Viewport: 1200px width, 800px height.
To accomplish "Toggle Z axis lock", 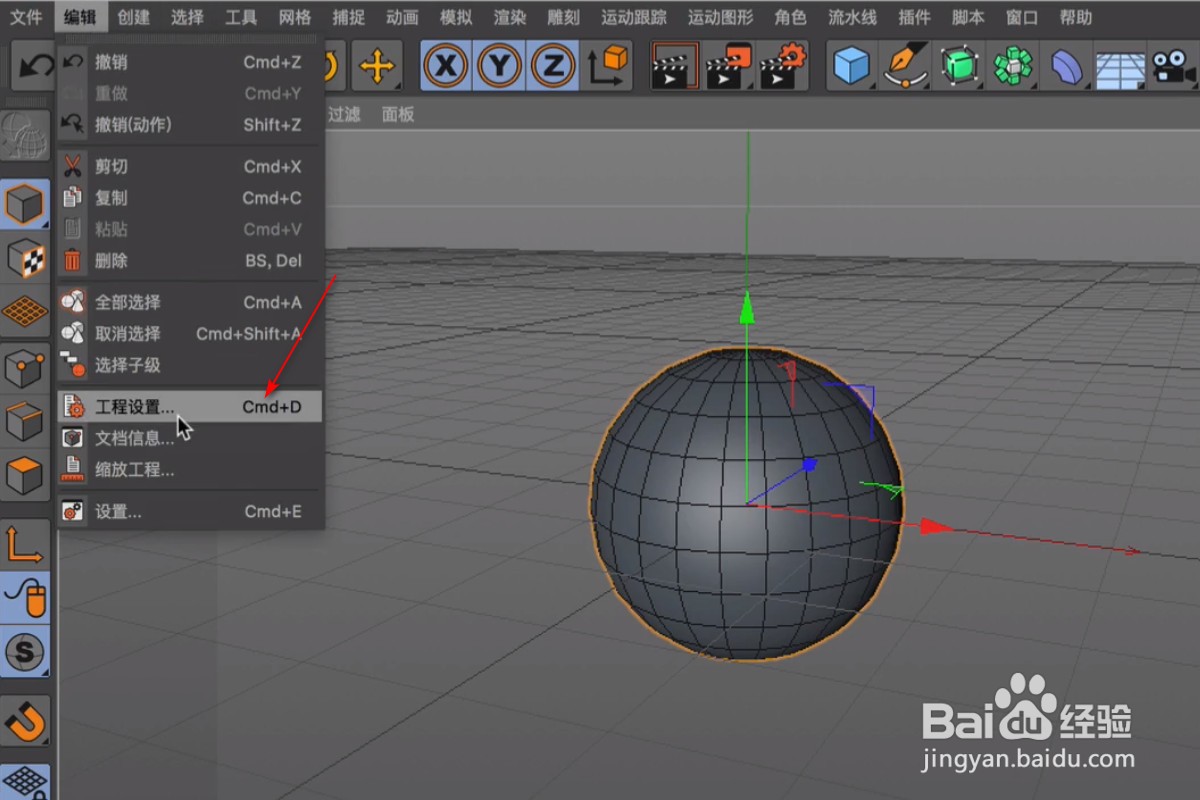I will tap(552, 67).
